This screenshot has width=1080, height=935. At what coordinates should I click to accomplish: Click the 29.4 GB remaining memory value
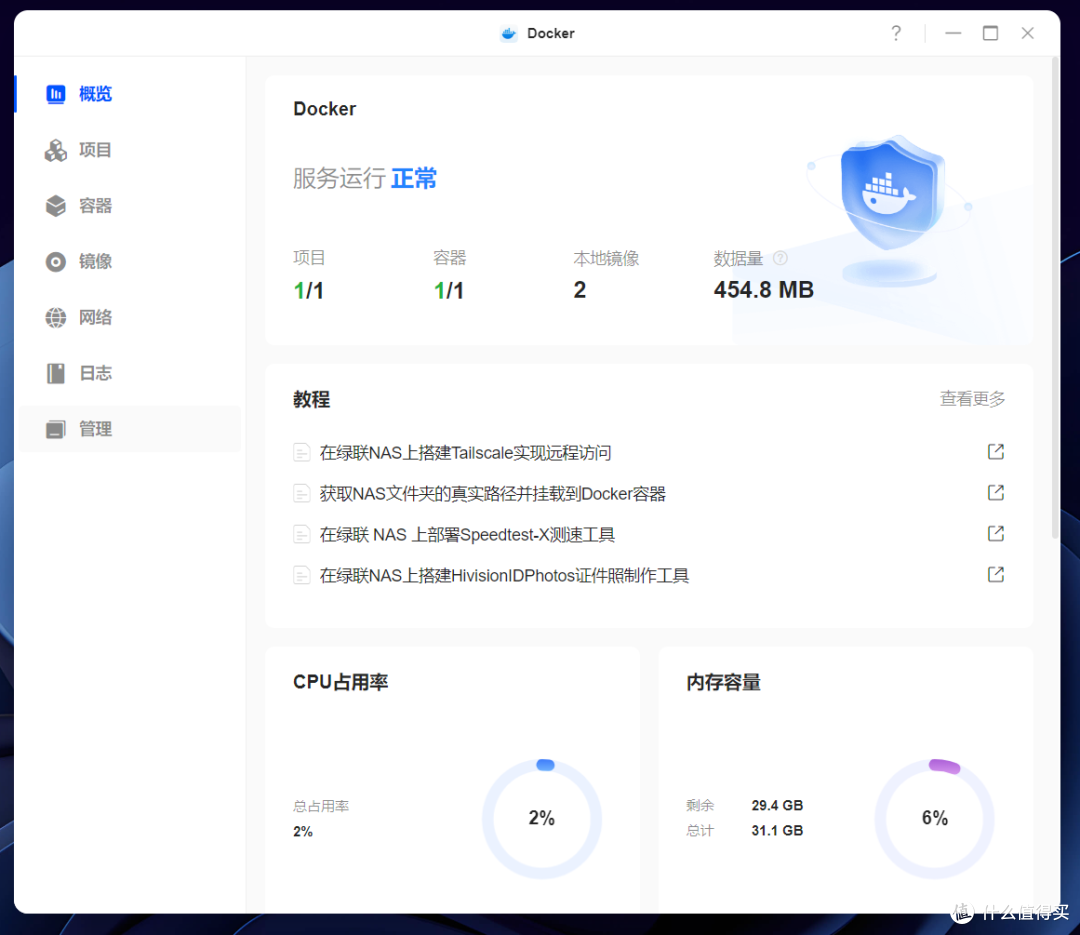(x=777, y=805)
